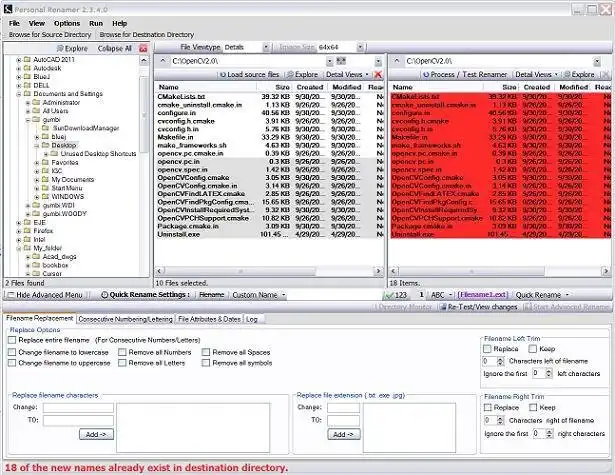Click Explore icon in source toolbar

pos(290,75)
